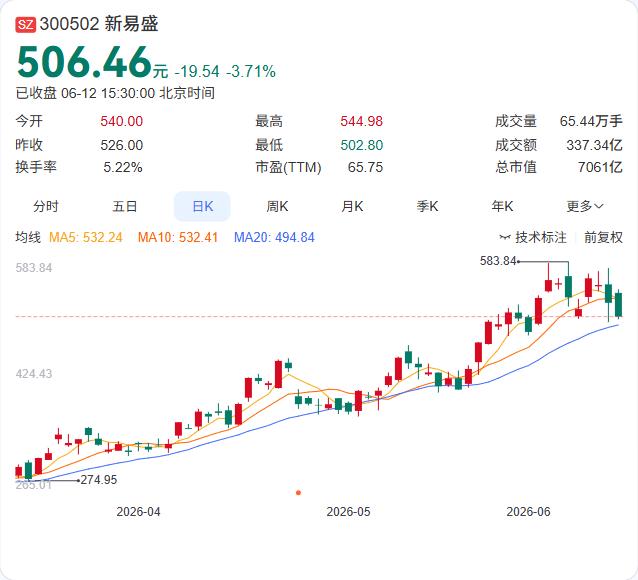Switch to the 周K weekly tab
Screen dimensions: 638x580
tap(277, 206)
